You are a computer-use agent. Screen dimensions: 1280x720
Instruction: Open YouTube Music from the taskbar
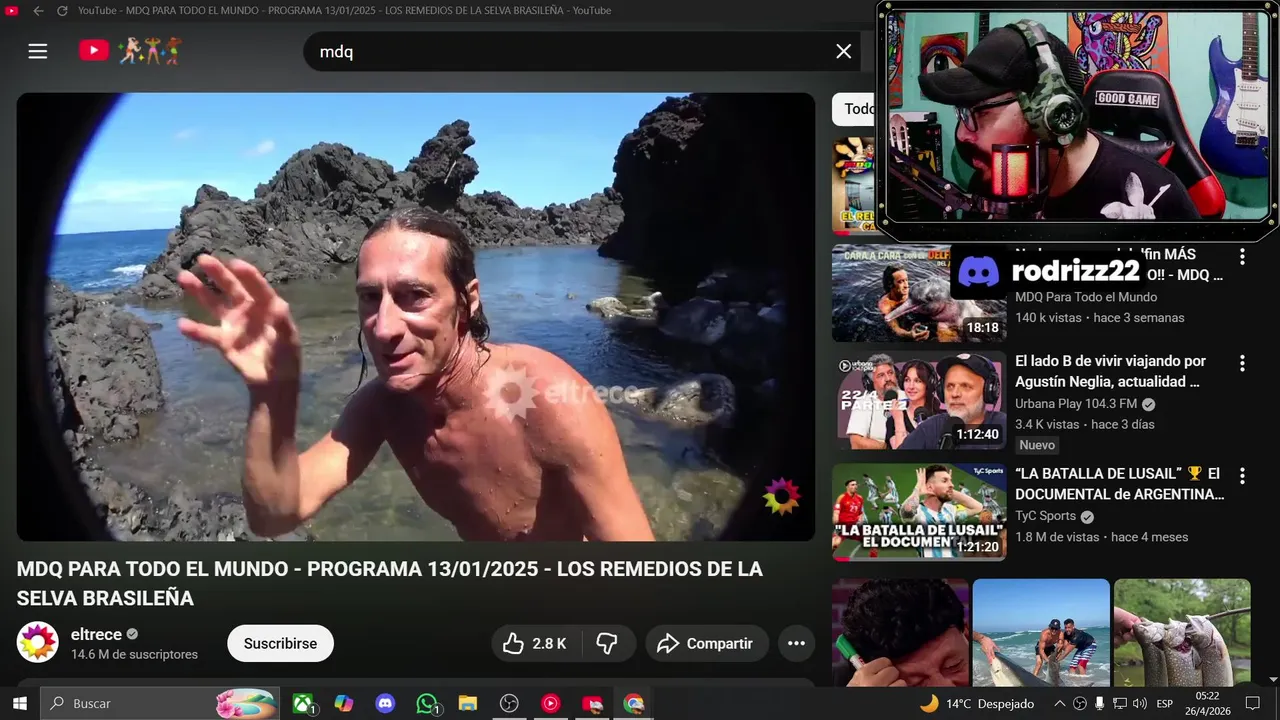tap(550, 704)
